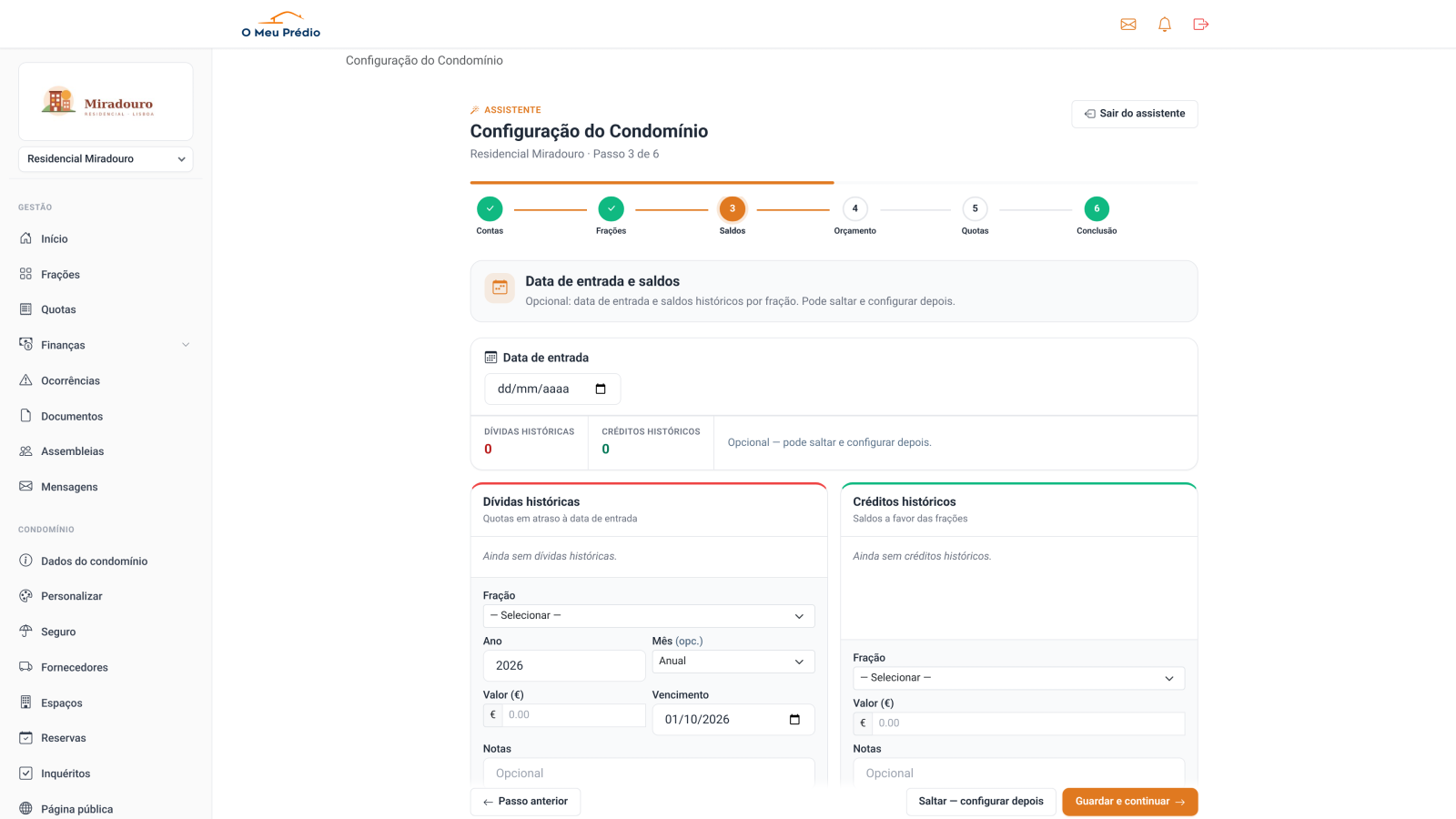Click Saltar — configurar depois button

pyautogui.click(x=981, y=802)
